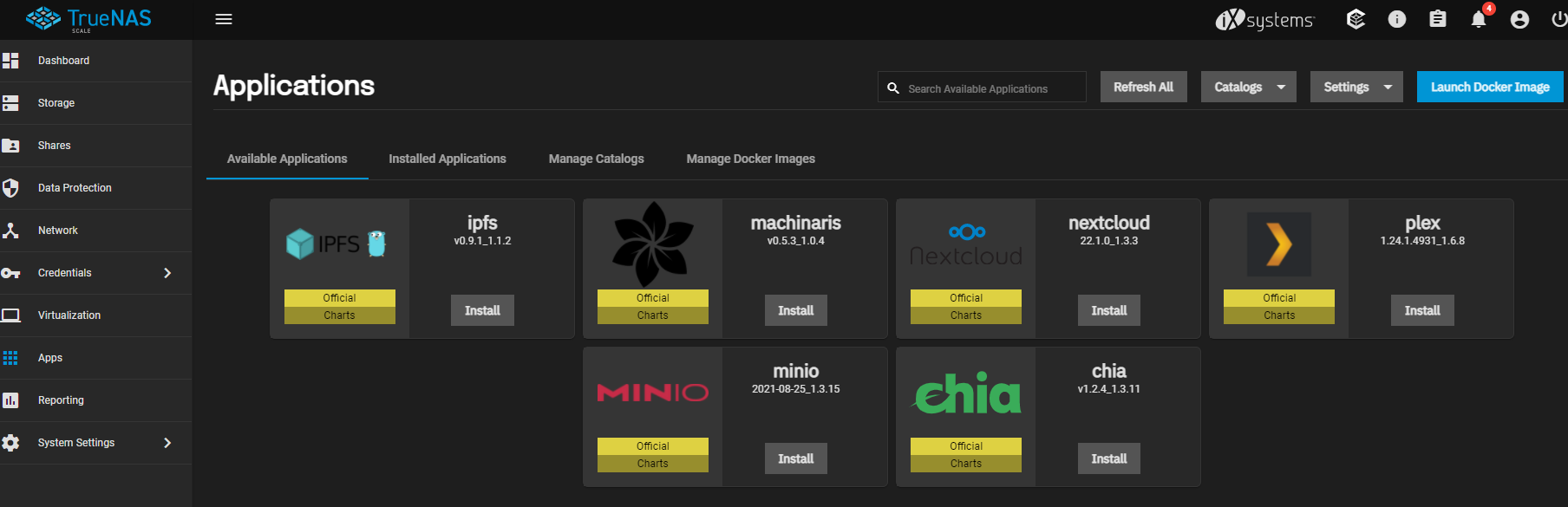Focus the Search Available Applications field
The height and width of the screenshot is (507, 1568).
point(983,88)
